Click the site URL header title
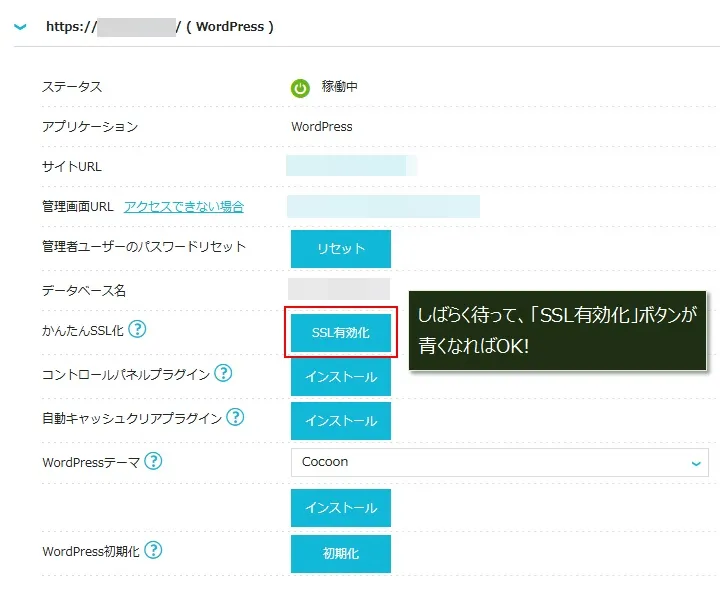 click(160, 27)
